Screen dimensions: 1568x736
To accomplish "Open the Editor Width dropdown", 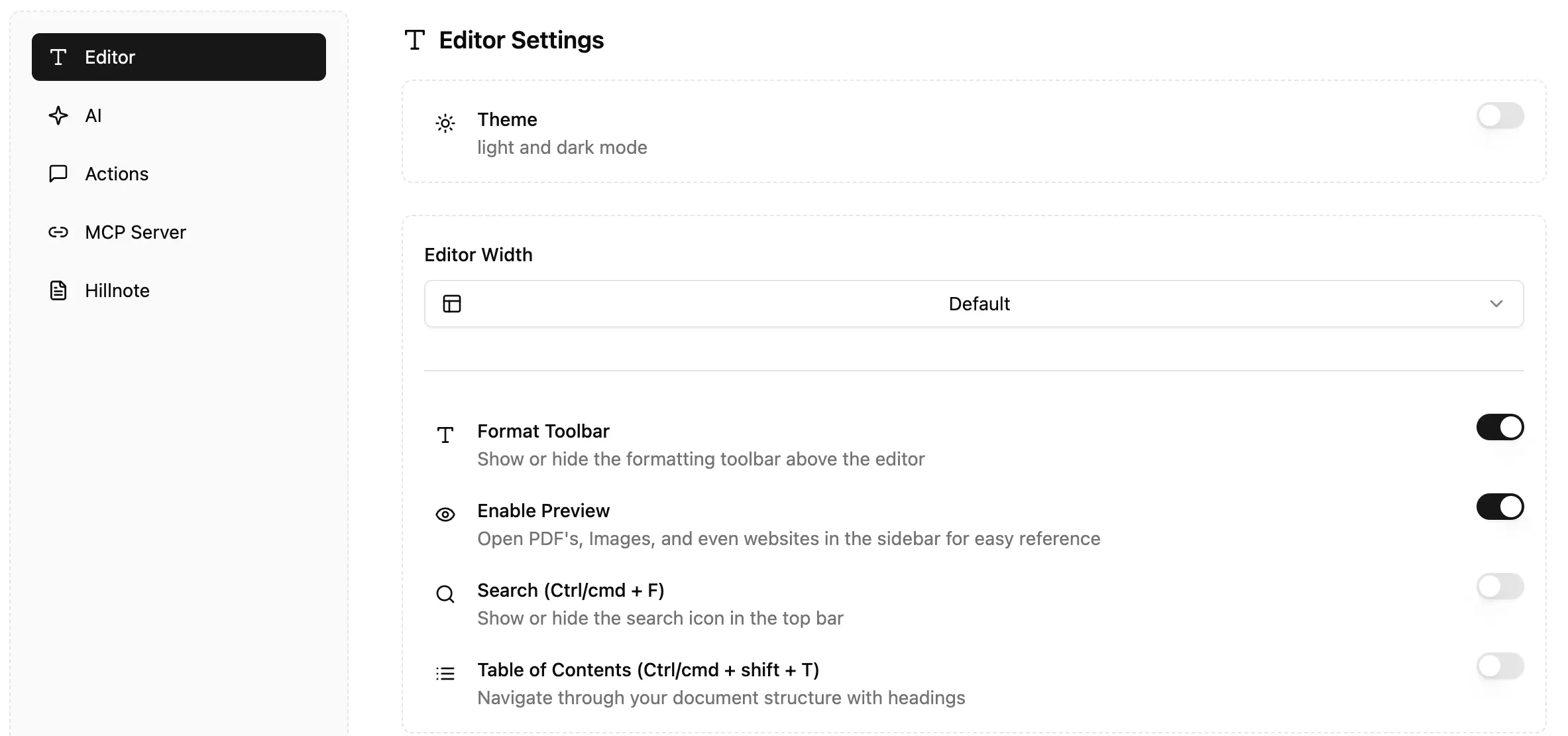I will pos(974,304).
